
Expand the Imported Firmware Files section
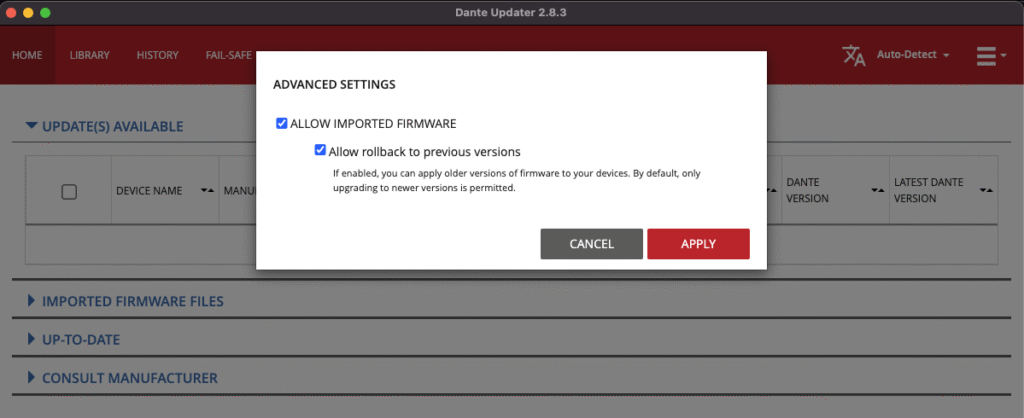125,301
